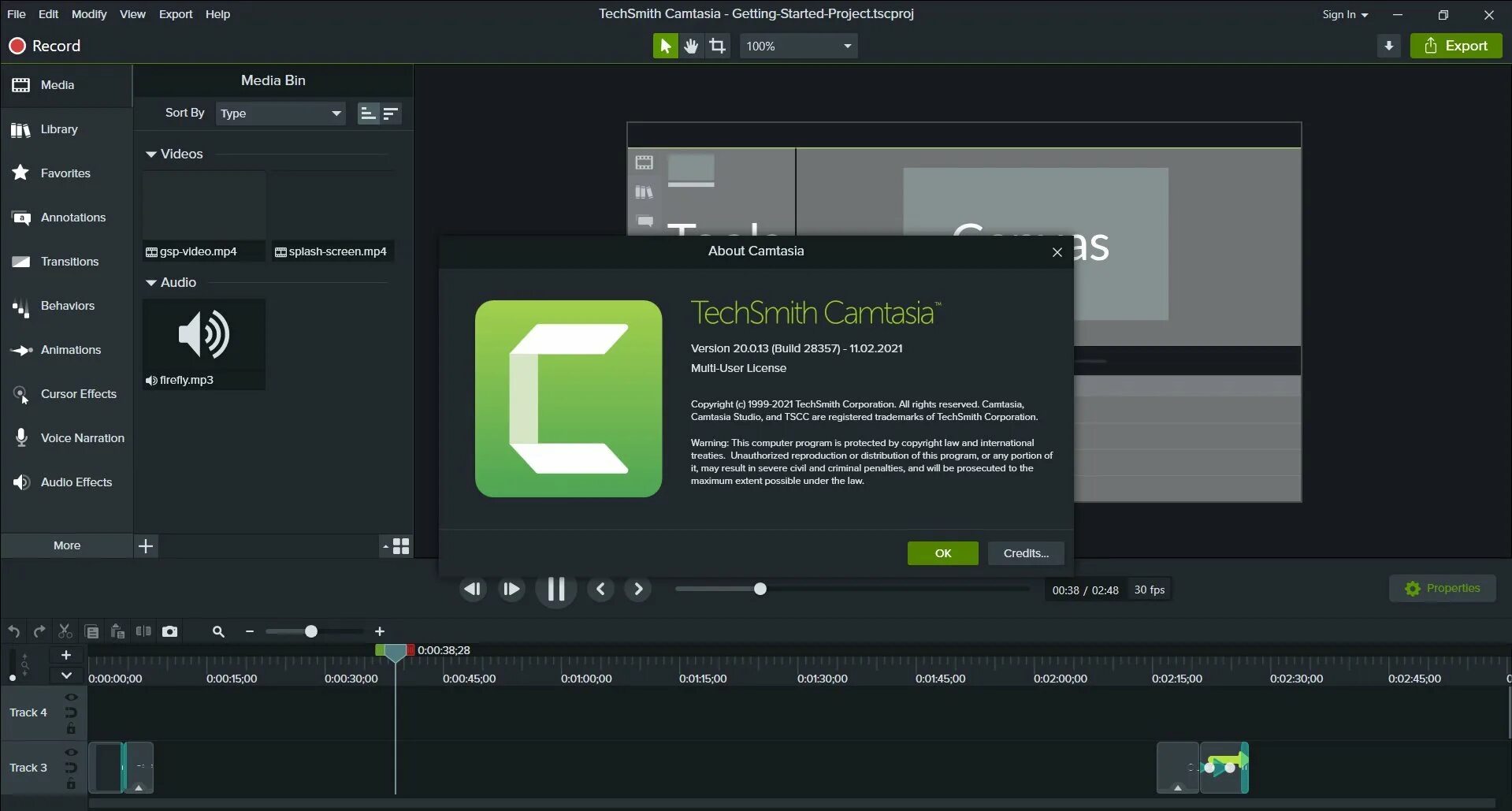The image size is (1512, 811).
Task: Copy the selected timeline media
Action: 91,631
